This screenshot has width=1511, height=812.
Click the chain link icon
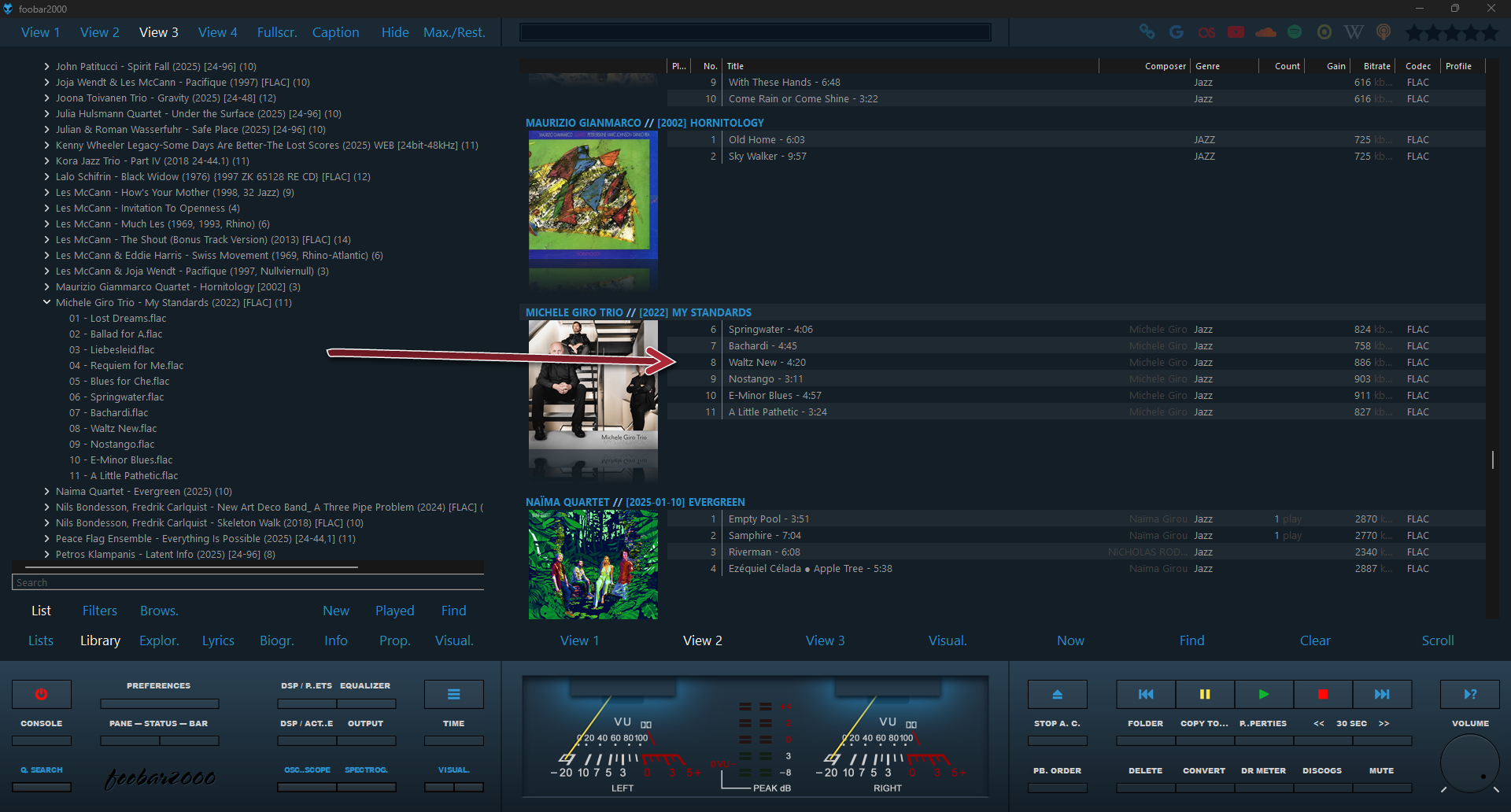1147,31
